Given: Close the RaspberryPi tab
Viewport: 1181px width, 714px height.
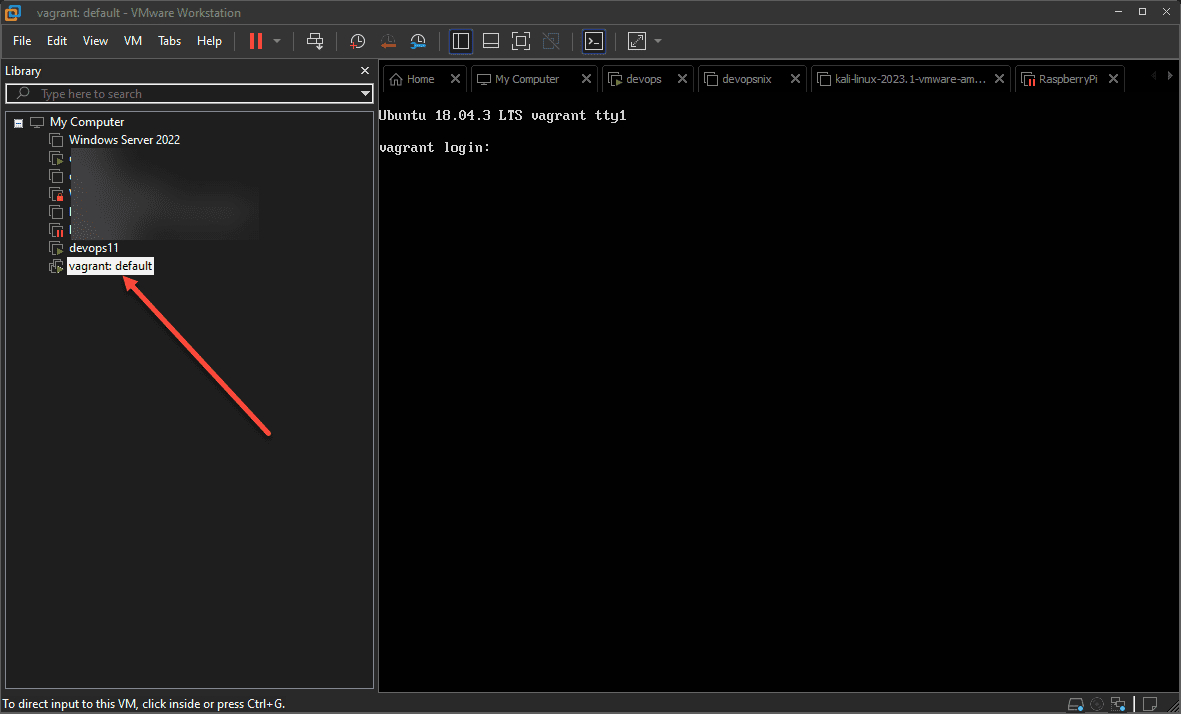Looking at the screenshot, I should coord(1113,78).
